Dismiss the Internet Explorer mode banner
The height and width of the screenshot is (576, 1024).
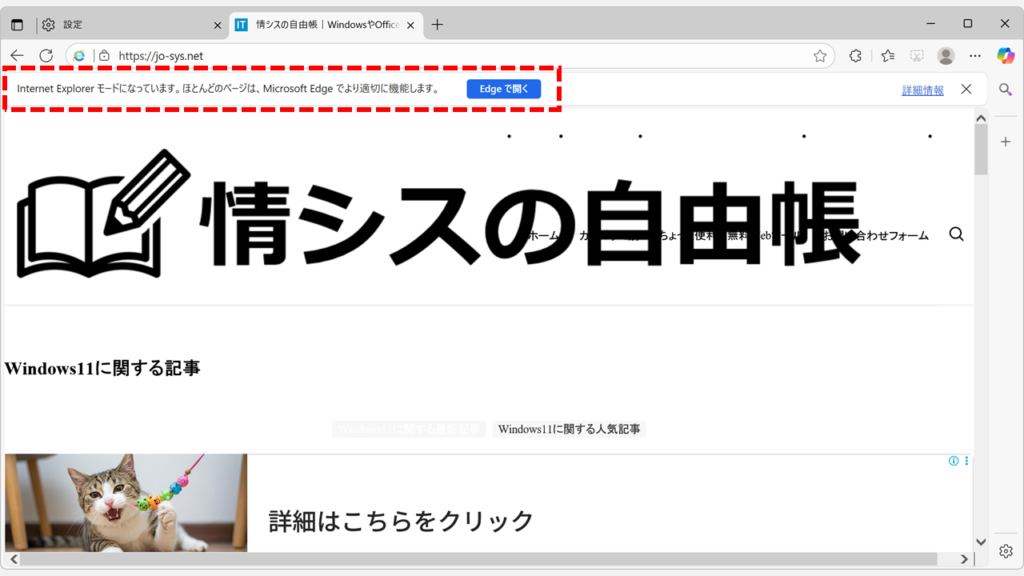tap(966, 89)
